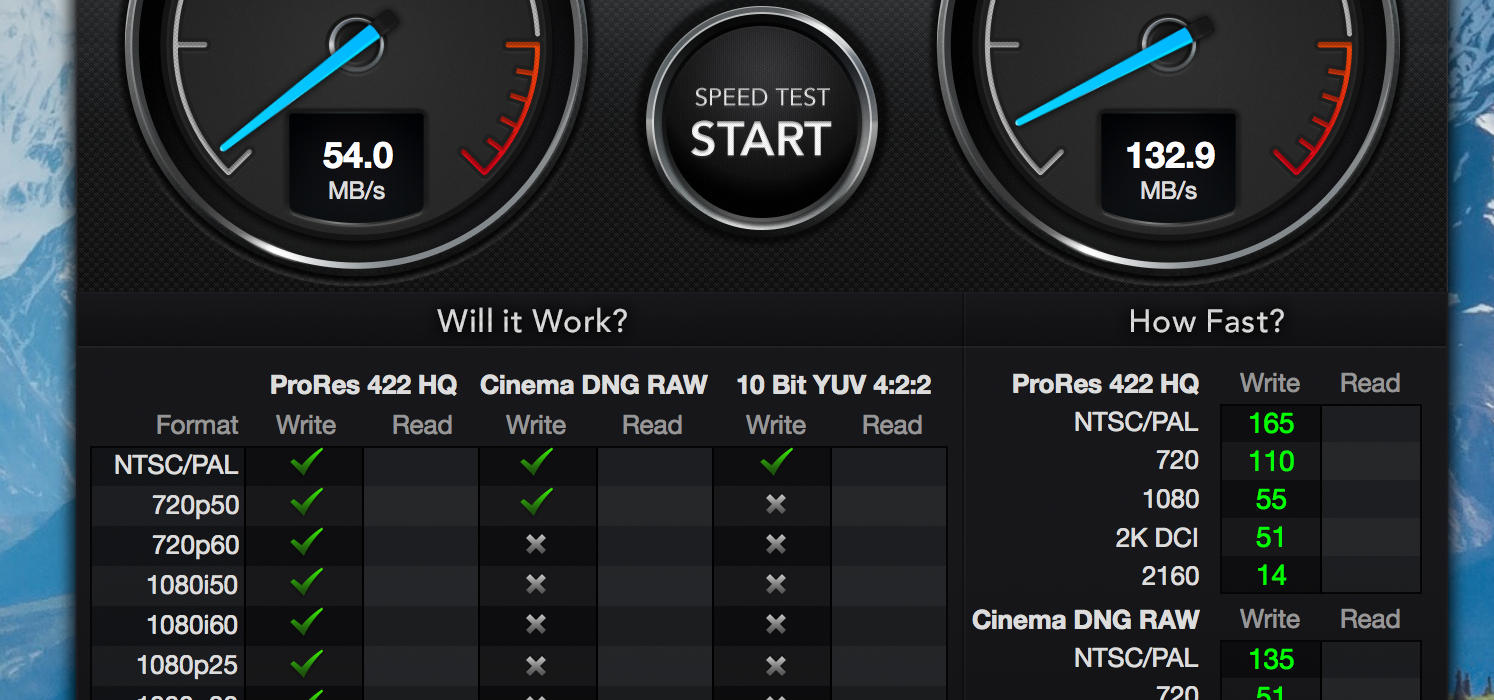Click Cinema DNG RAW write checkmark for 720p50

coord(537,502)
